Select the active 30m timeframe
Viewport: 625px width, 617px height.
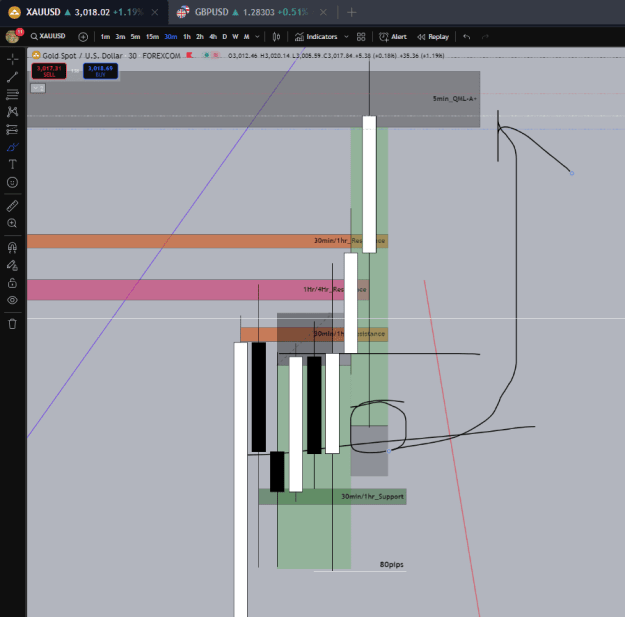click(x=171, y=37)
